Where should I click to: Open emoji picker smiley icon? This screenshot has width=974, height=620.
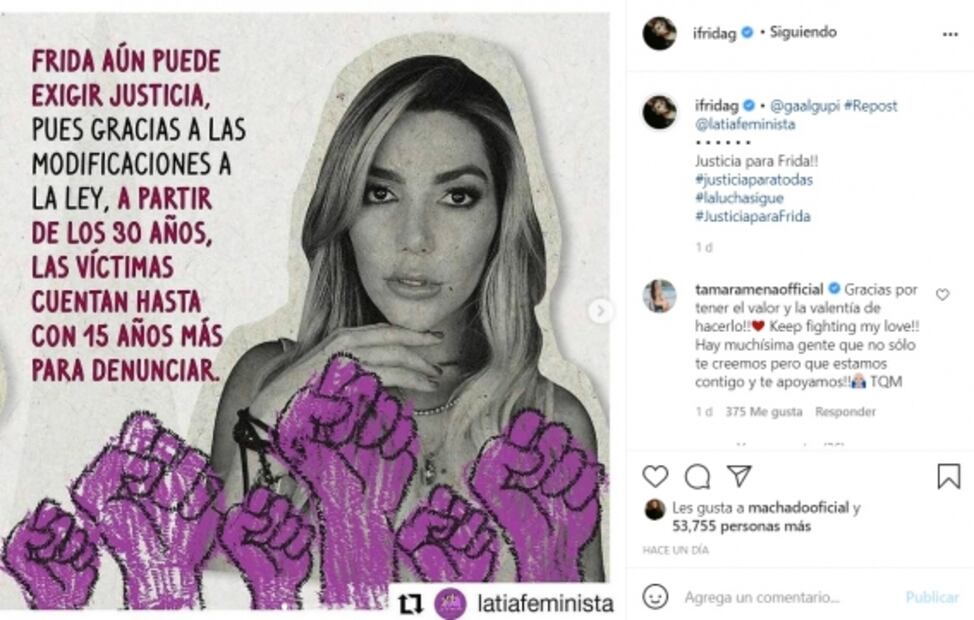click(x=655, y=597)
